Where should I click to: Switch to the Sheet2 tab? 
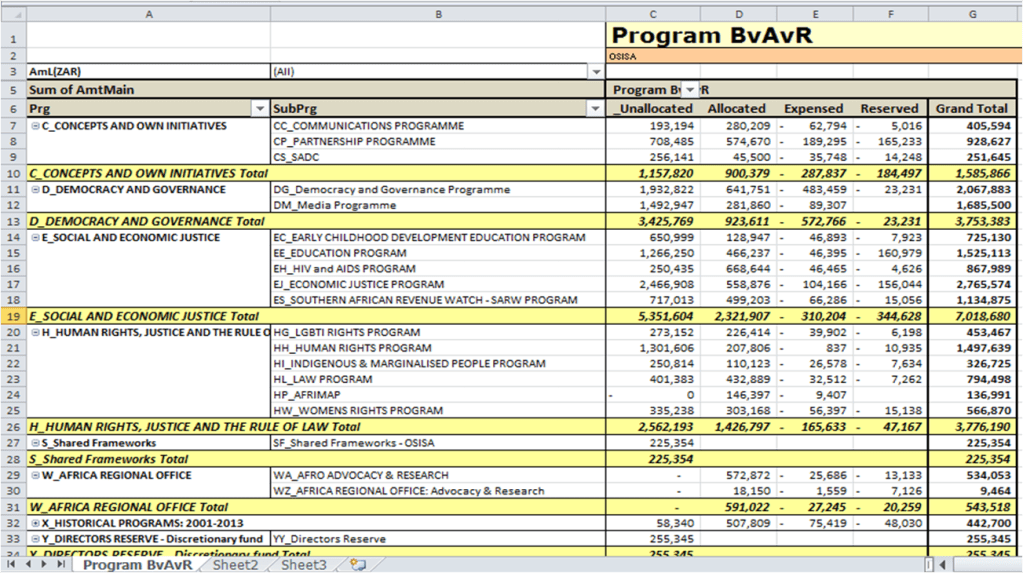[x=235, y=565]
